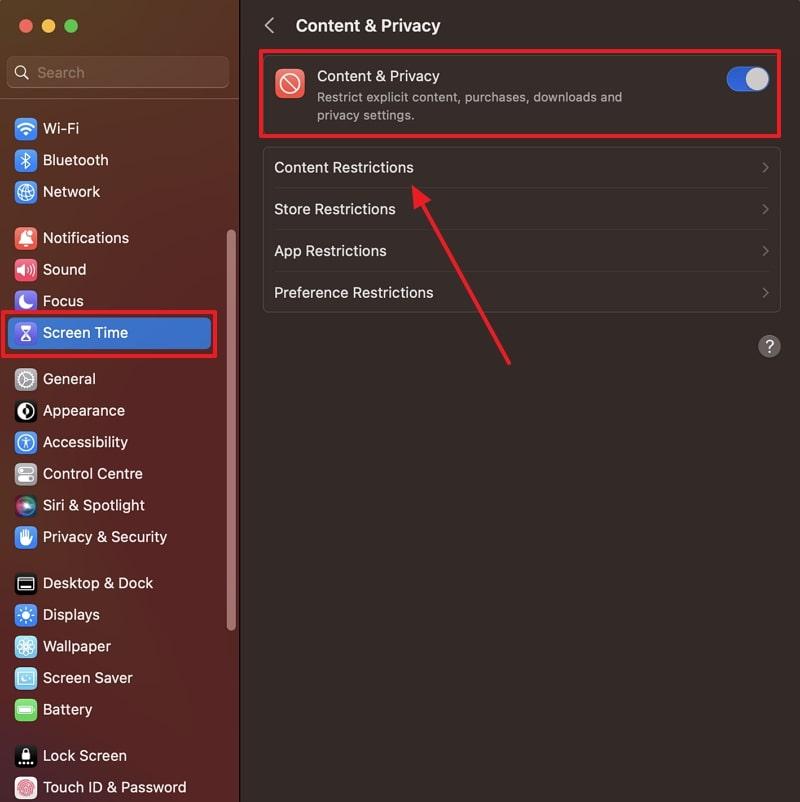800x802 pixels.
Task: Click the Desktop & Dock icon
Action: tap(26, 584)
